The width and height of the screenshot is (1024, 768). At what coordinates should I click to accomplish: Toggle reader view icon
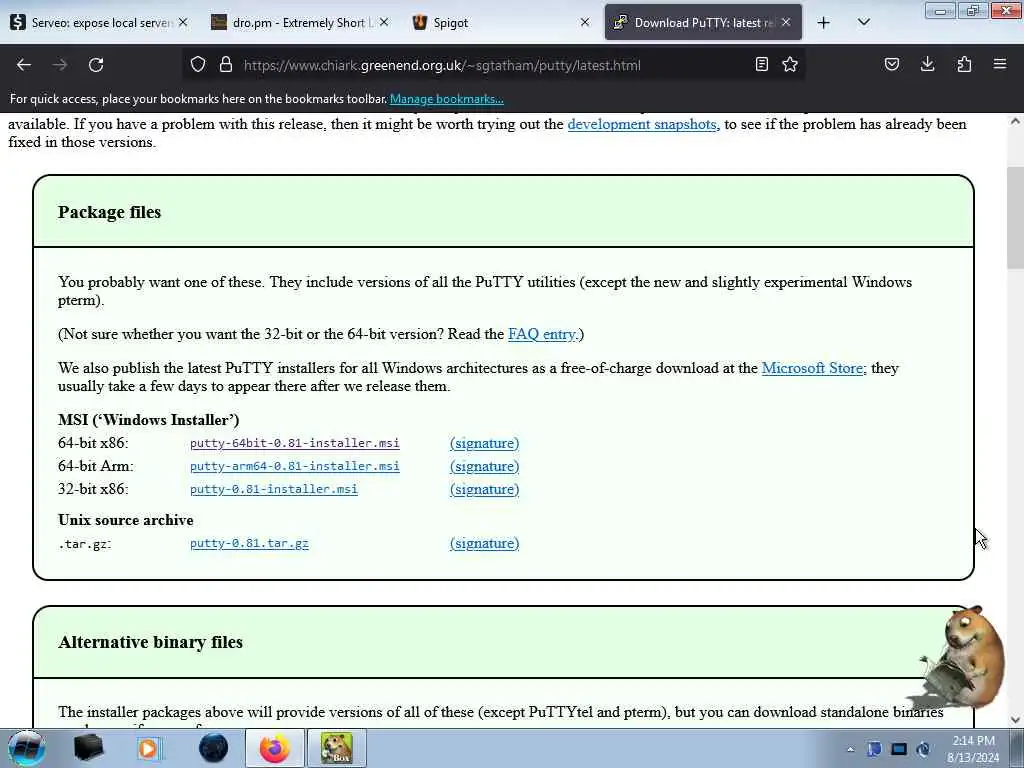coord(761,65)
